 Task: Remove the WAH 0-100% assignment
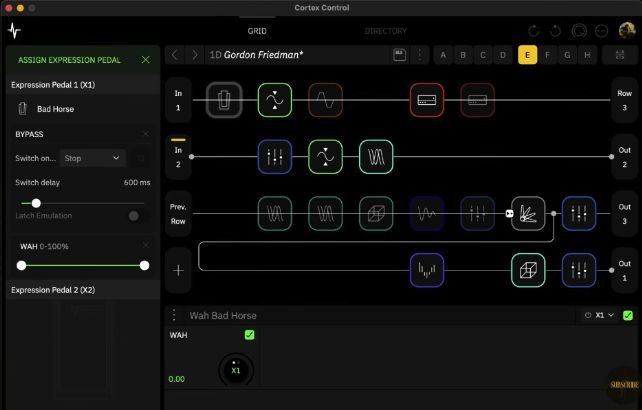coord(146,245)
